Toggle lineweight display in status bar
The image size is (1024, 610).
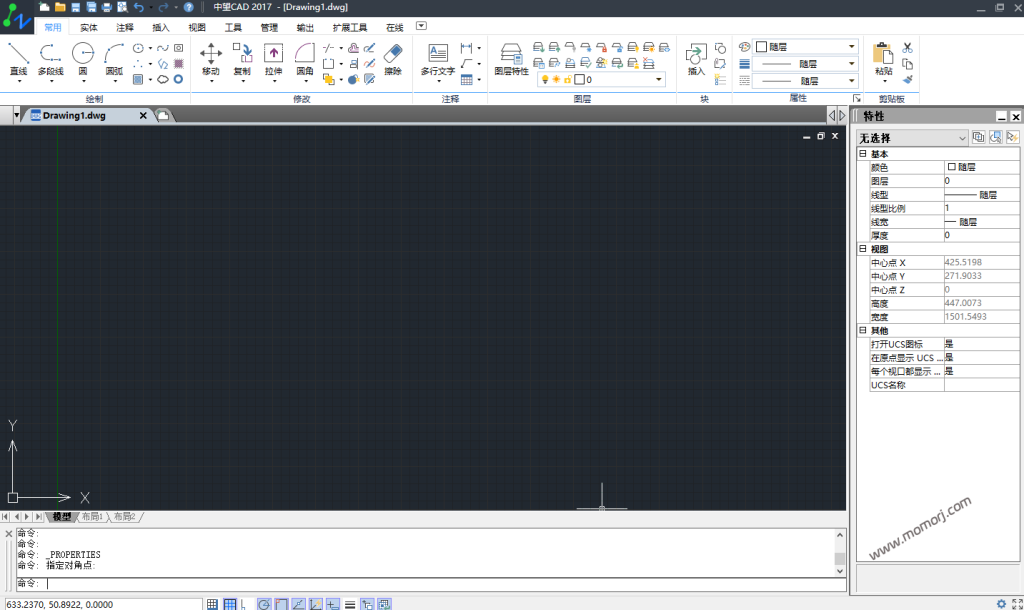(x=350, y=604)
